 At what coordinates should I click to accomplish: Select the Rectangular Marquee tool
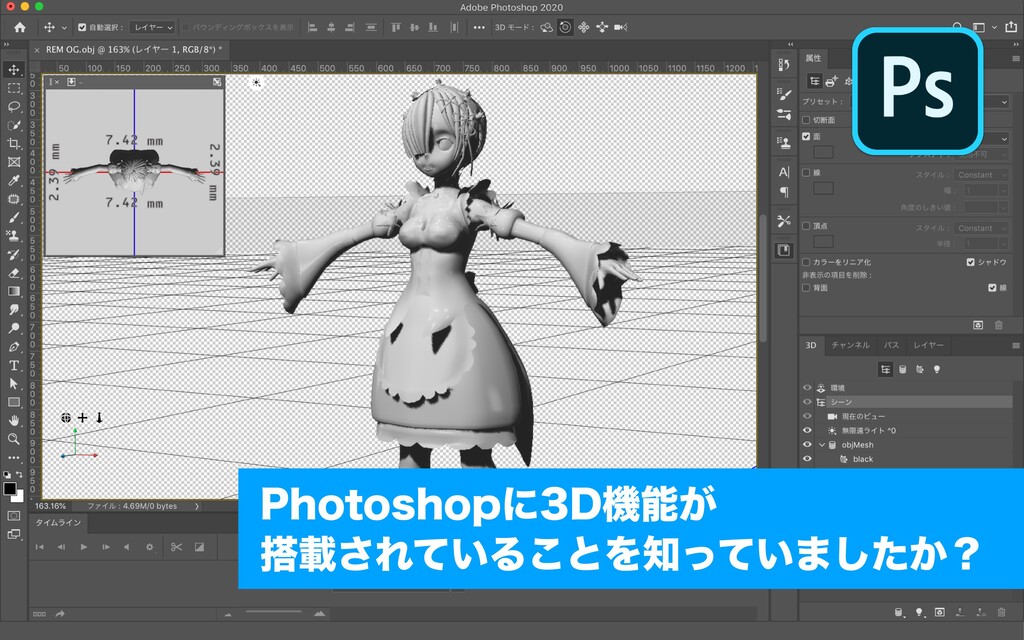14,88
